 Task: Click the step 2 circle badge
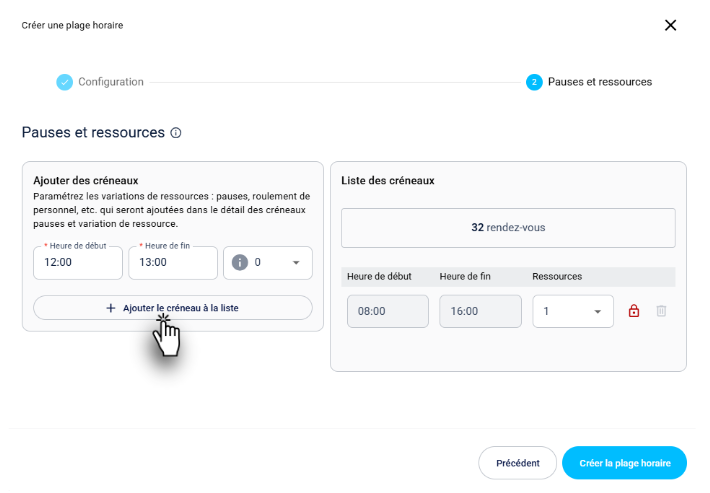click(534, 82)
